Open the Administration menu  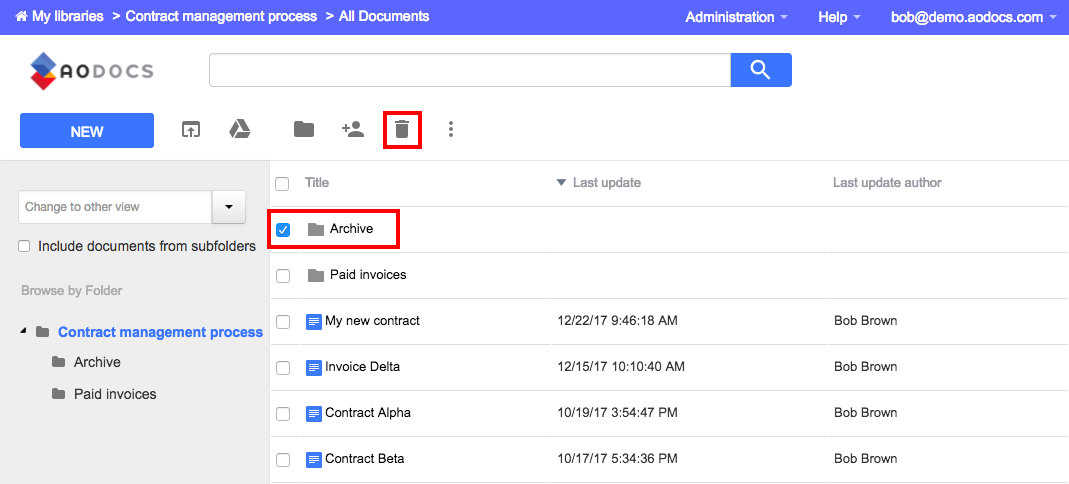pos(736,17)
